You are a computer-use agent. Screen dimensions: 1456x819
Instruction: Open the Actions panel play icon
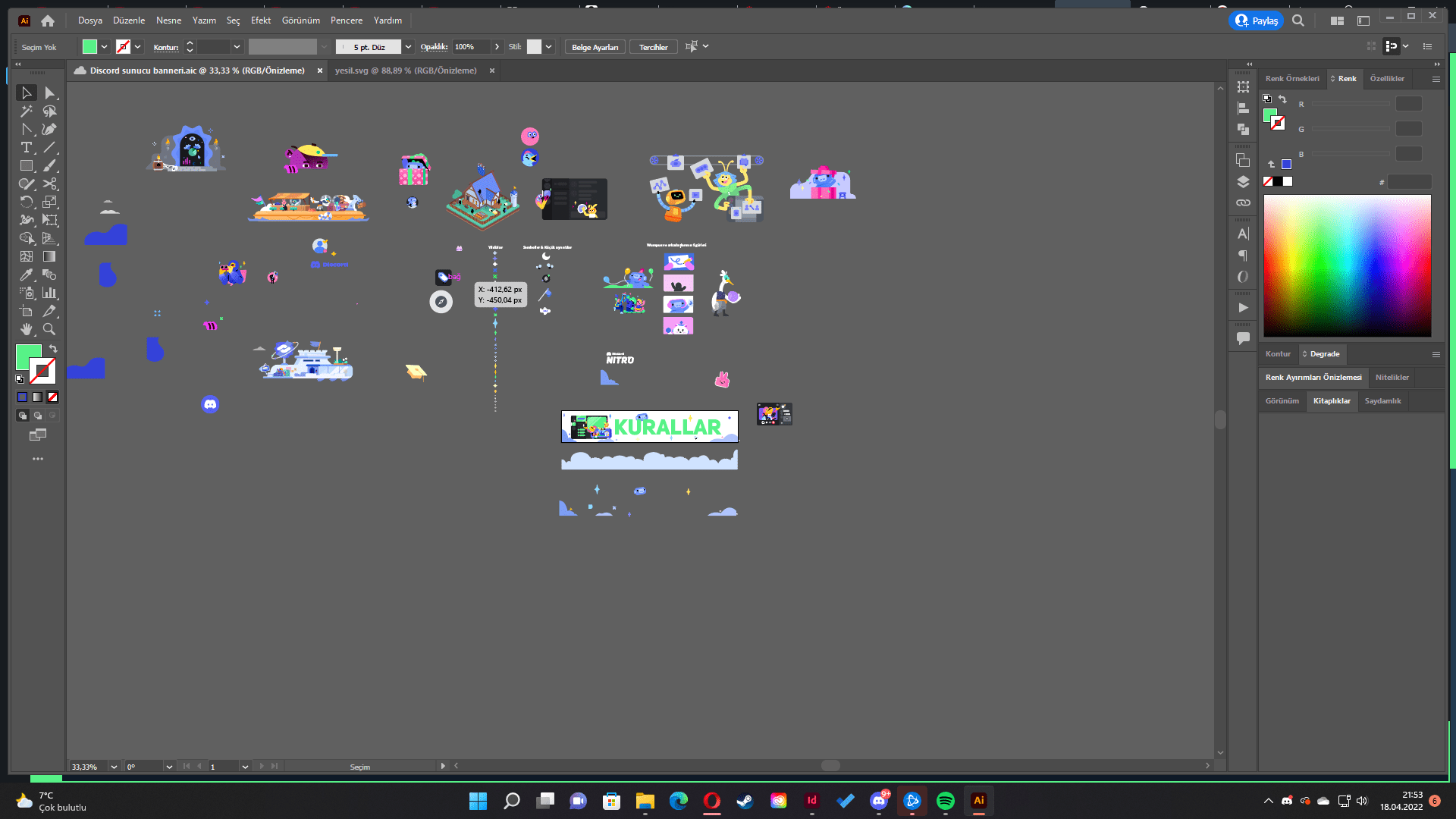coord(1243,308)
